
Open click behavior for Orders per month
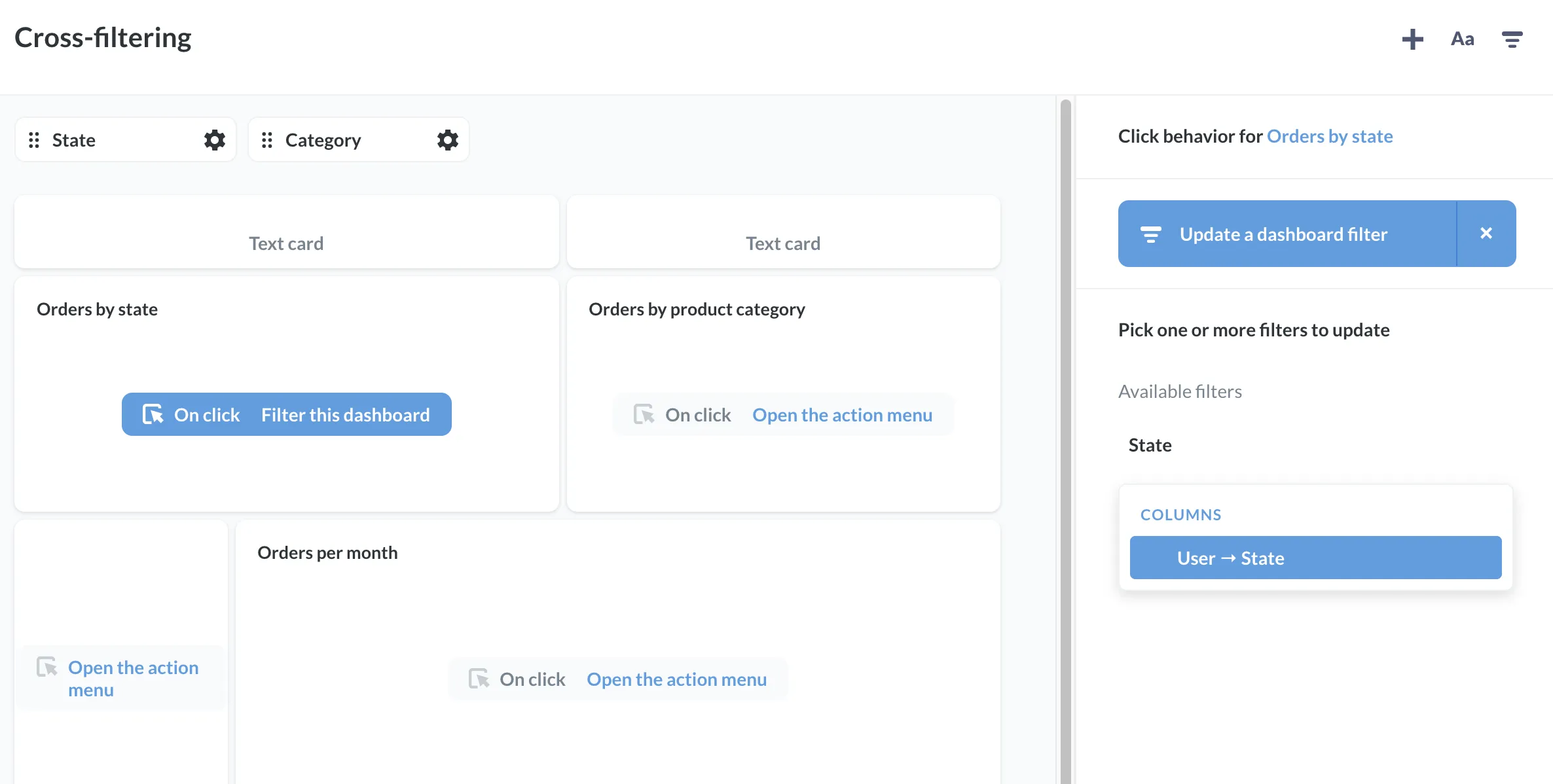[x=617, y=679]
